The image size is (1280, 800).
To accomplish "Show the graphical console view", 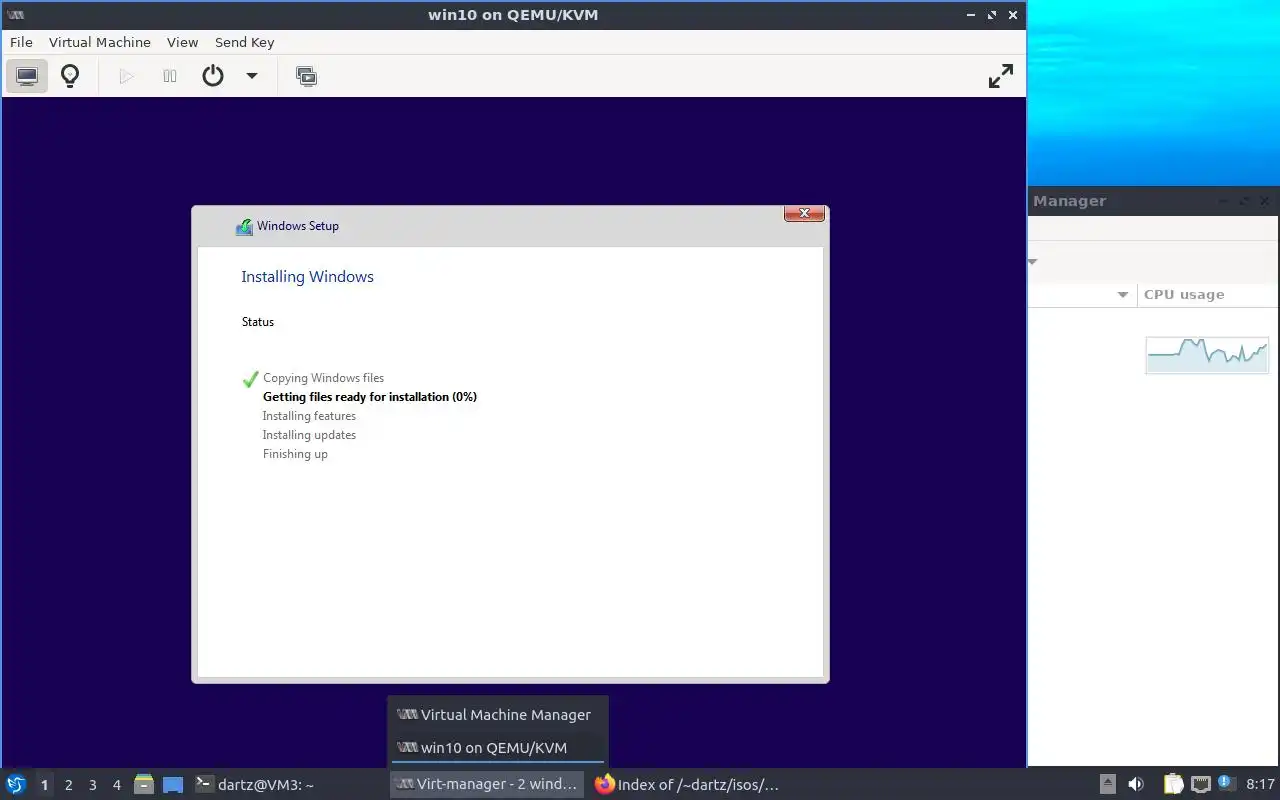I will click(27, 76).
